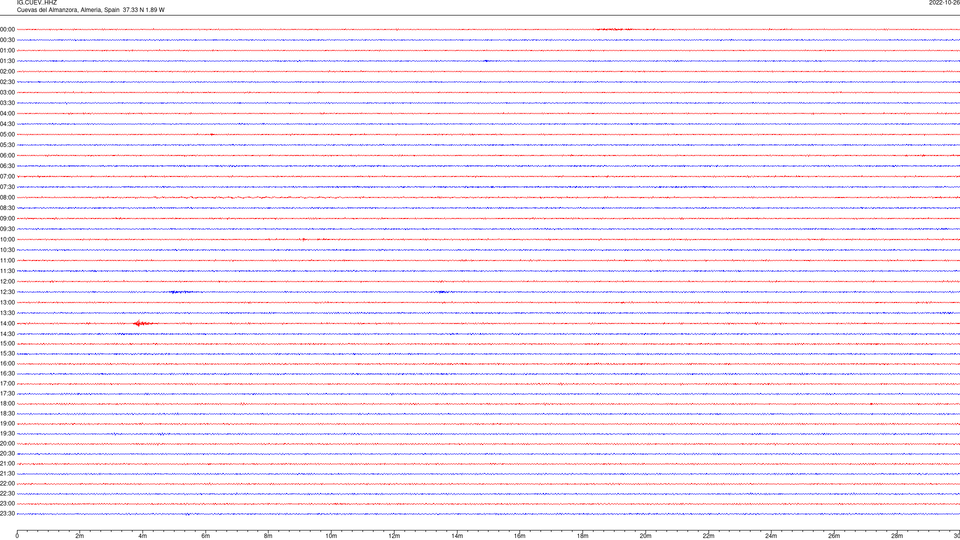Pick the 08:30 row label
960x540 pixels.
tap(7, 208)
